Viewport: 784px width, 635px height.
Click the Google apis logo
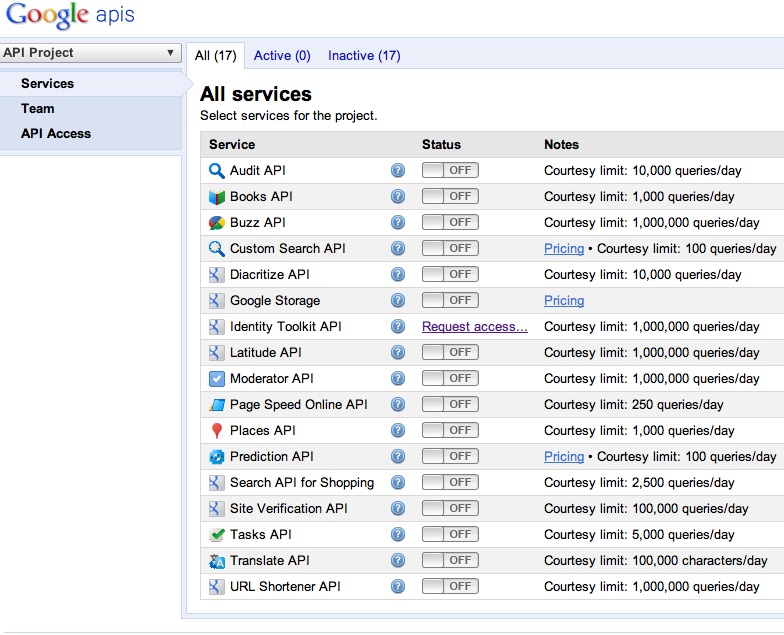[x=70, y=16]
